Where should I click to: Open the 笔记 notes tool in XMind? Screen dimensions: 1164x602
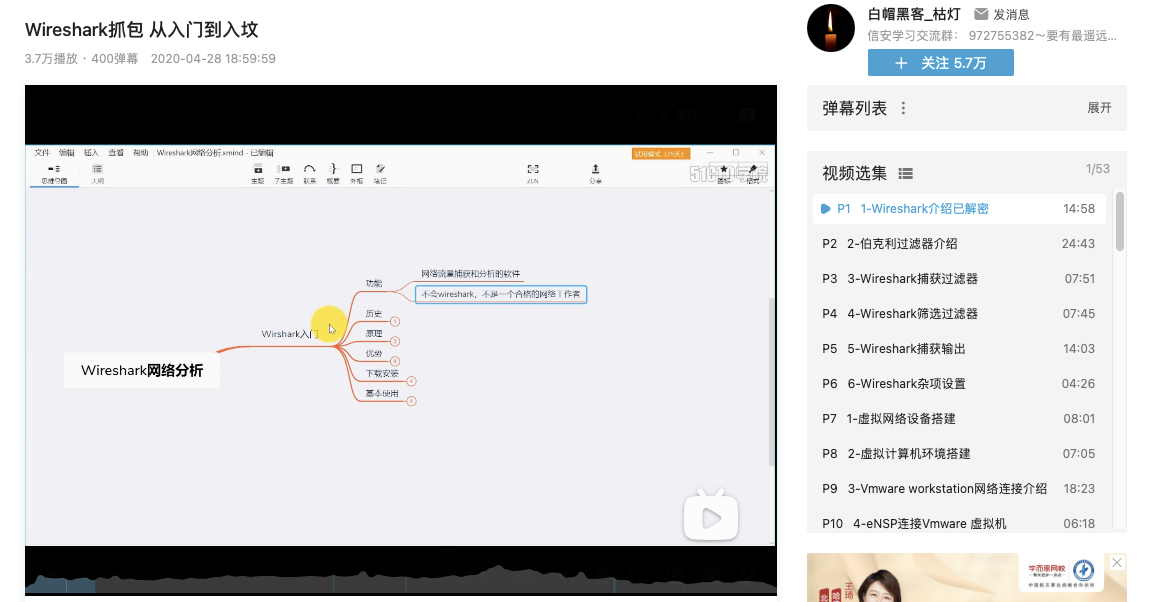point(380,173)
